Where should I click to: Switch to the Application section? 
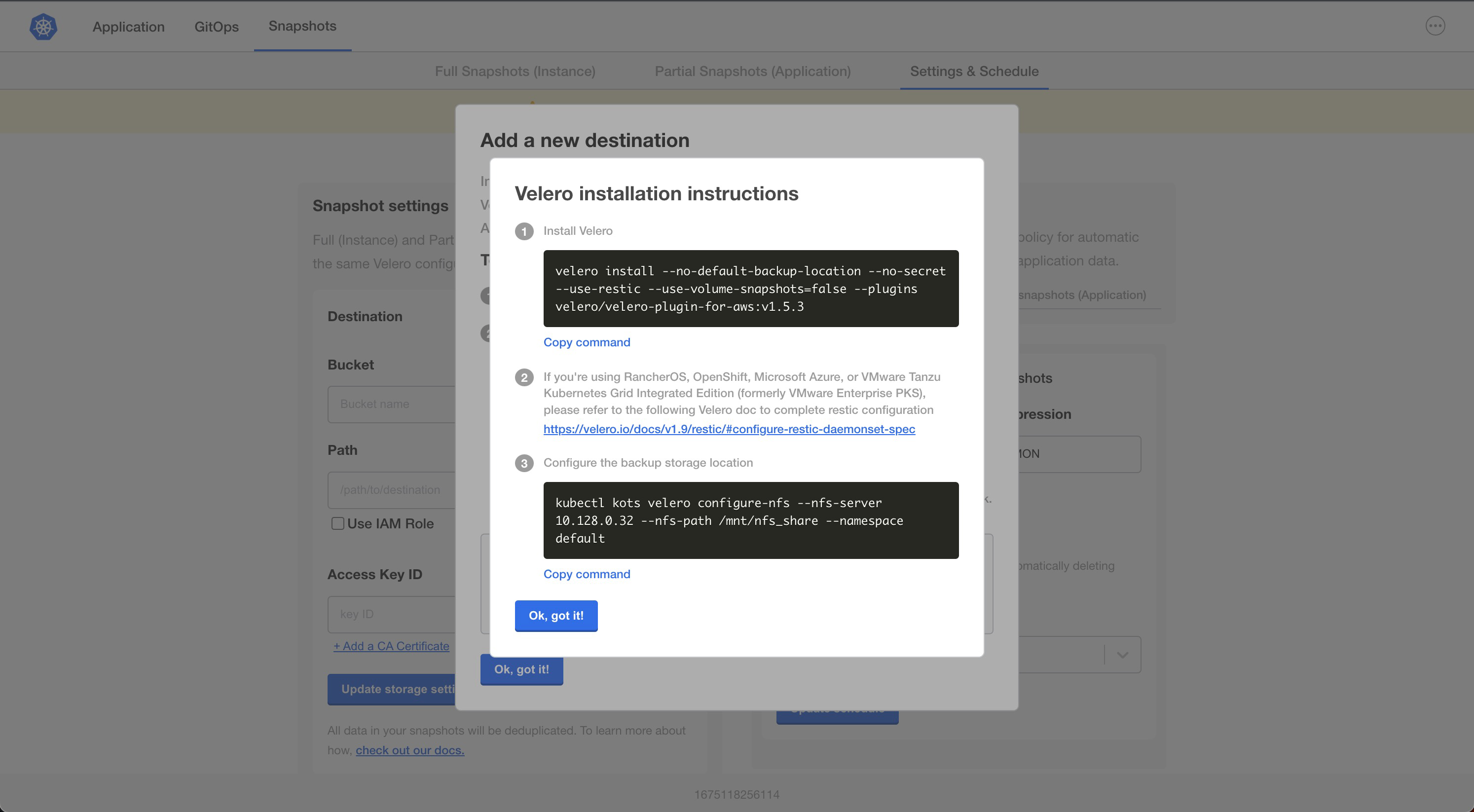pos(128,26)
